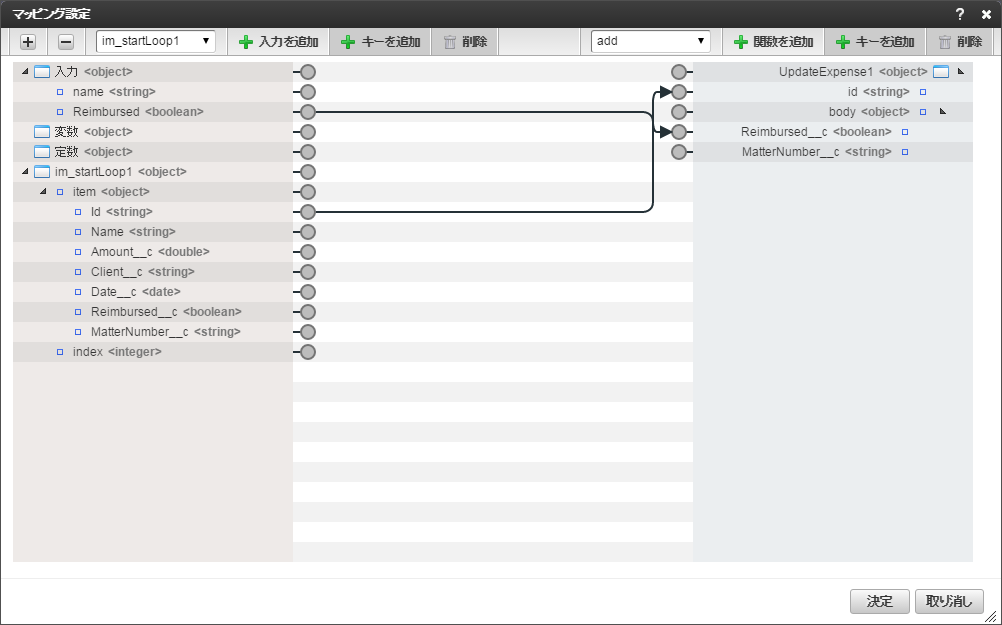Screen dimensions: 1002x625
Task: Select the 変数 <object> text label
Action: [93, 132]
